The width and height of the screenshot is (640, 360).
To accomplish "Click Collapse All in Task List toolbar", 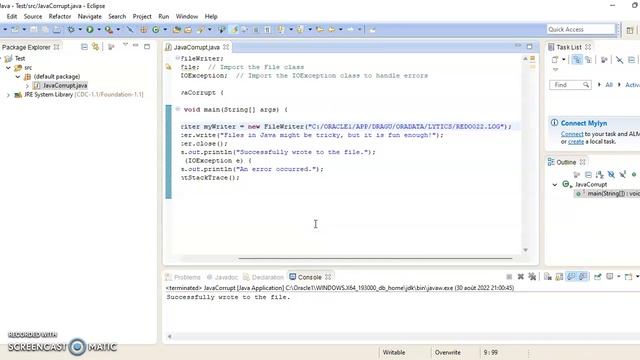I will [631, 60].
